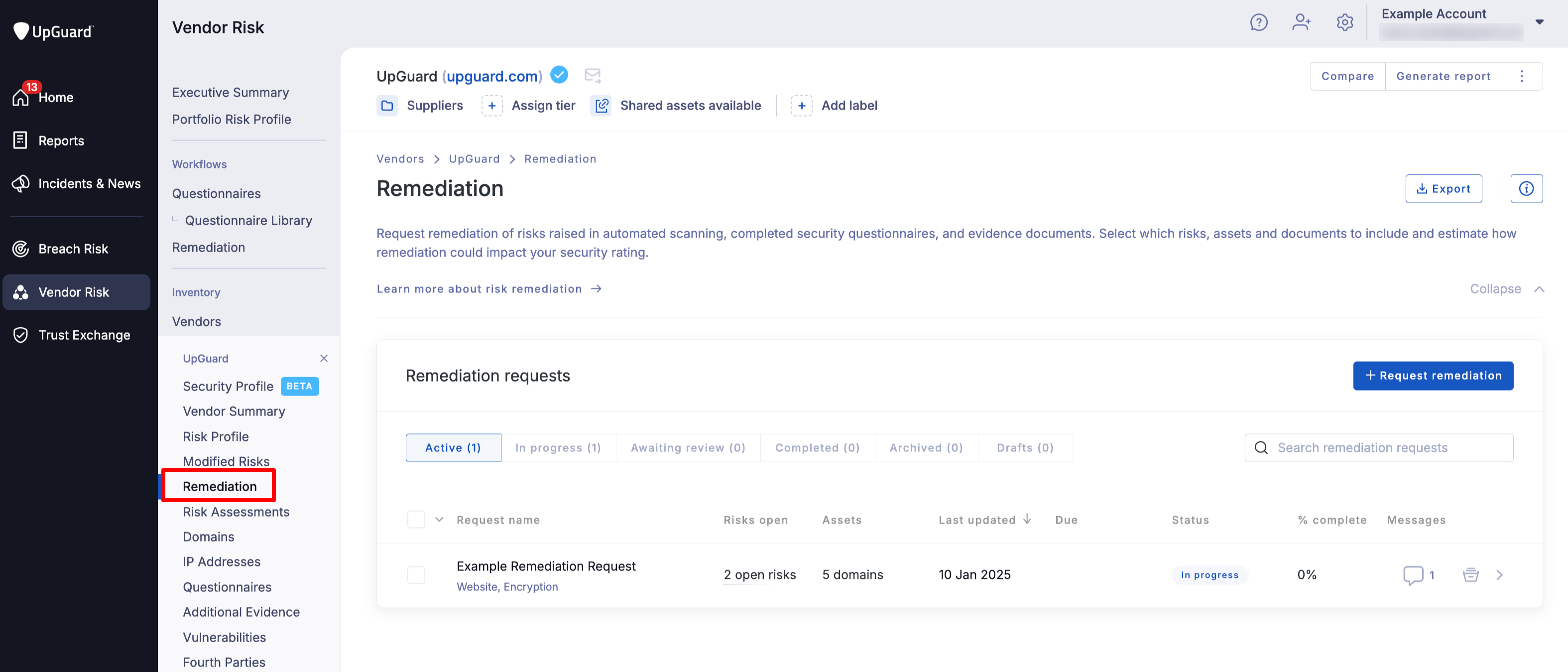Image resolution: width=1568 pixels, height=672 pixels.
Task: Click the Compare button
Action: click(1347, 76)
